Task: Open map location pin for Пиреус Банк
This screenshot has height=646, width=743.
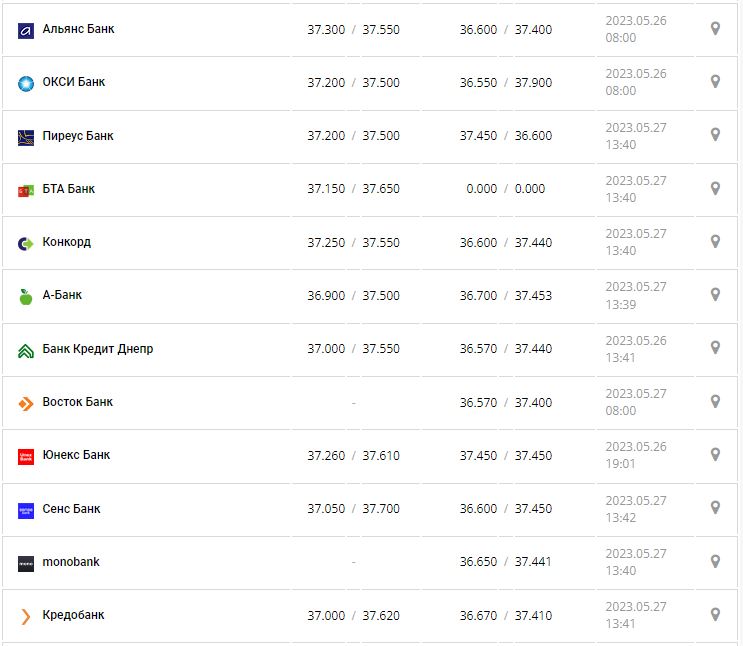Action: (715, 135)
